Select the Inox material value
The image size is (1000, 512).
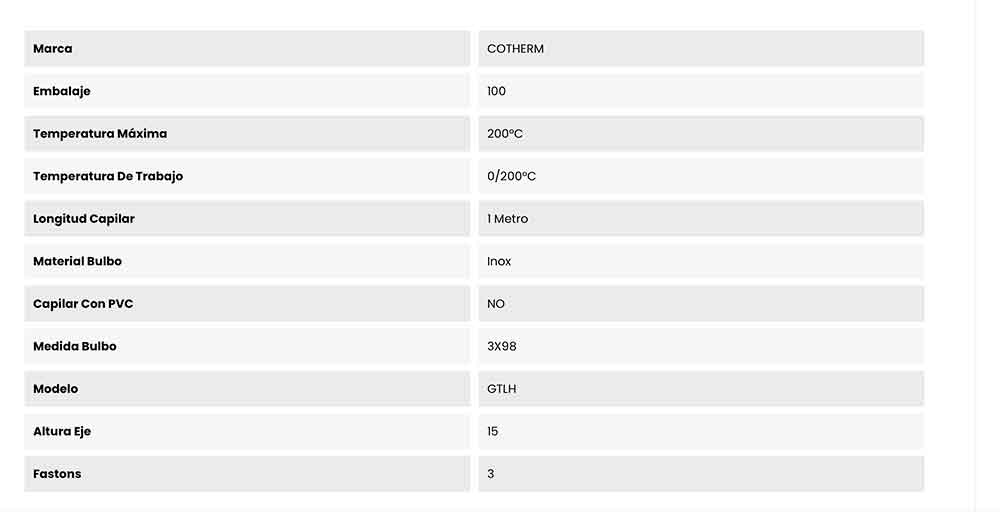tap(499, 261)
